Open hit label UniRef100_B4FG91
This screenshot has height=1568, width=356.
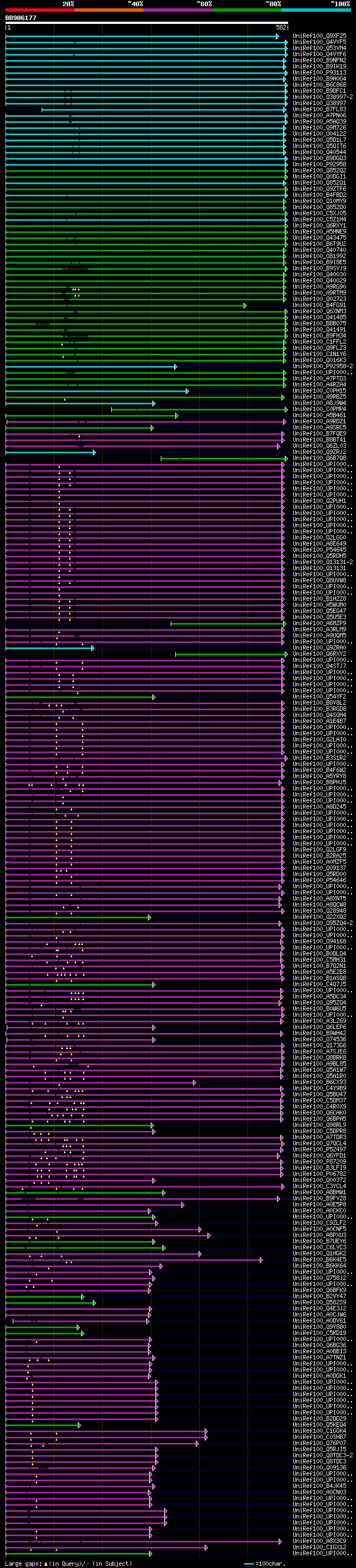click(x=319, y=305)
